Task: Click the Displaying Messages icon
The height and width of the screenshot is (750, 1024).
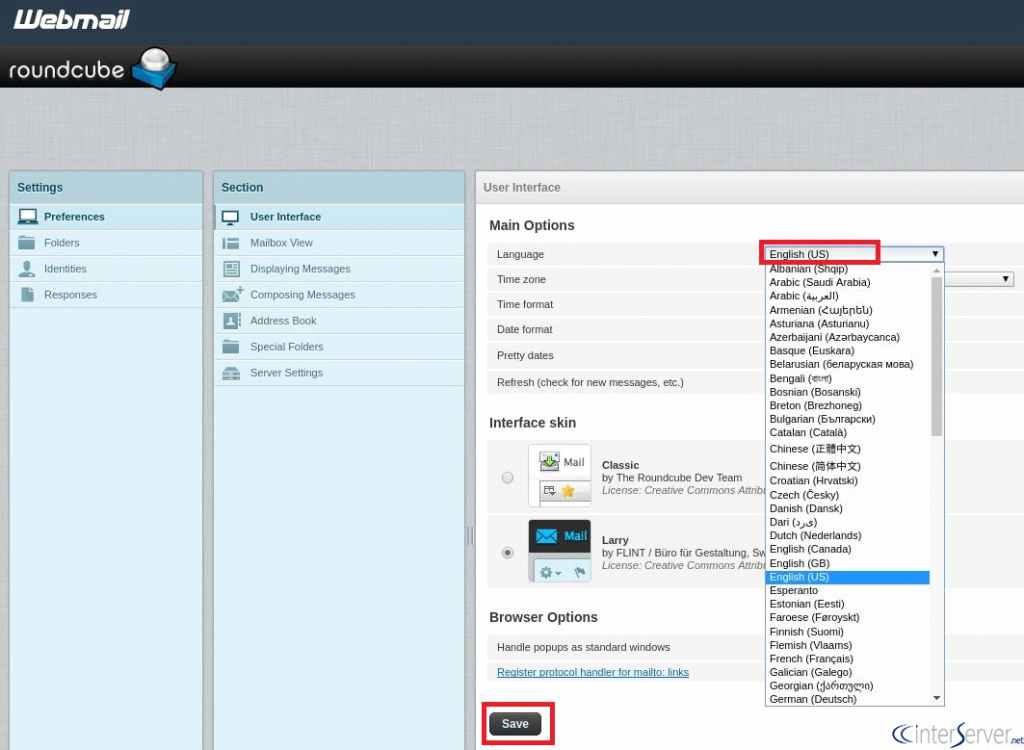Action: (x=231, y=269)
